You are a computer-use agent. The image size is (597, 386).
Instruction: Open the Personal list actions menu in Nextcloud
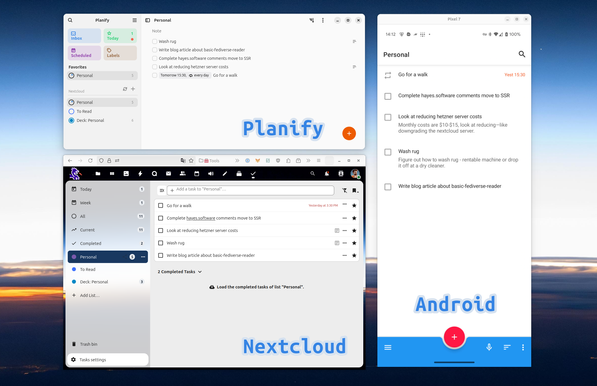(143, 257)
